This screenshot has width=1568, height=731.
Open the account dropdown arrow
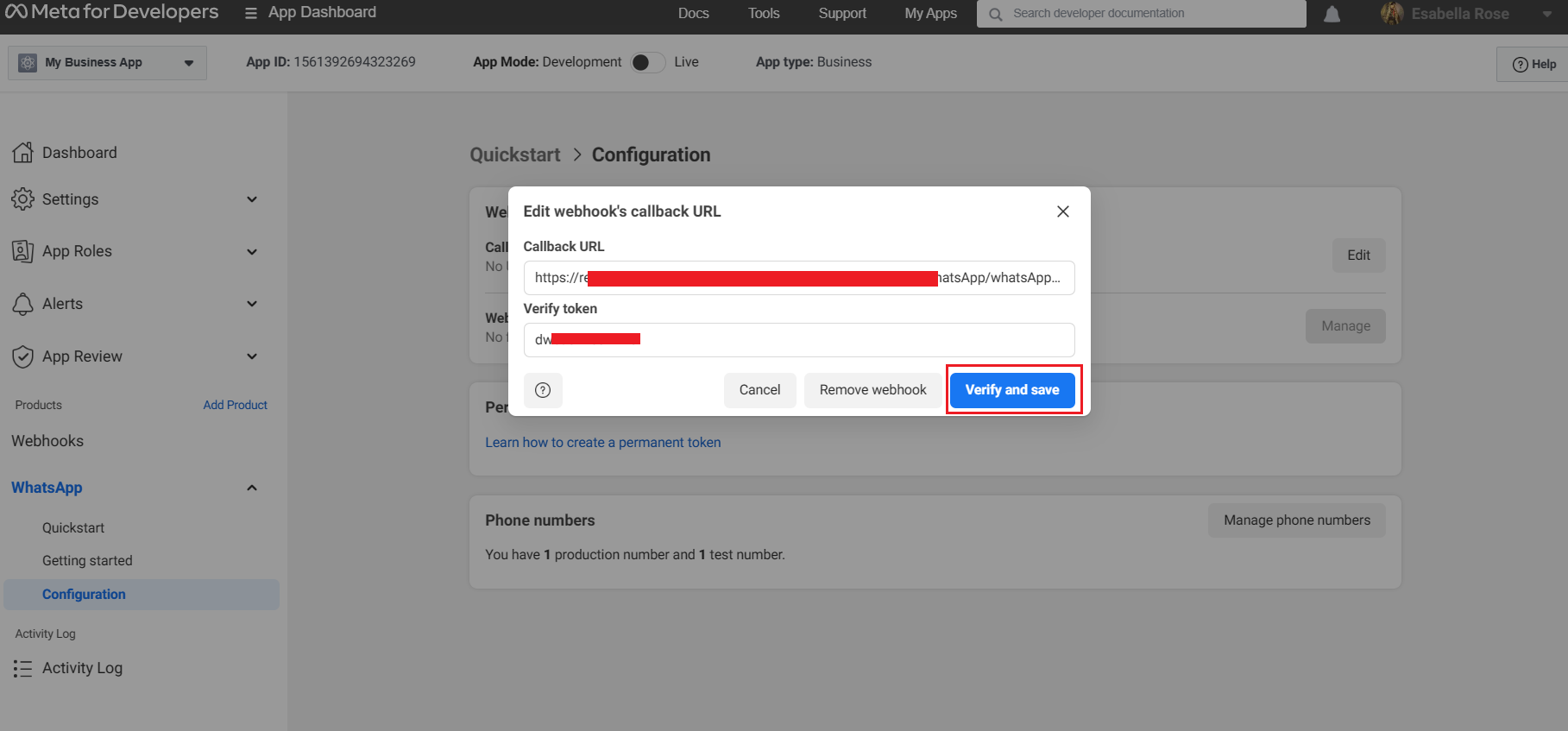(1547, 14)
